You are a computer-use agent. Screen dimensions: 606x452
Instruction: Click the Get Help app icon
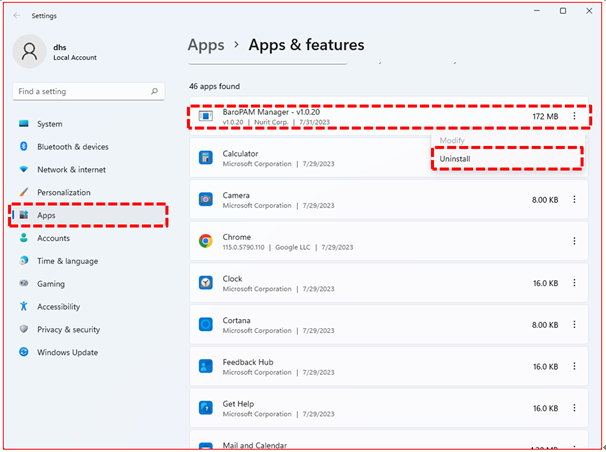point(206,408)
